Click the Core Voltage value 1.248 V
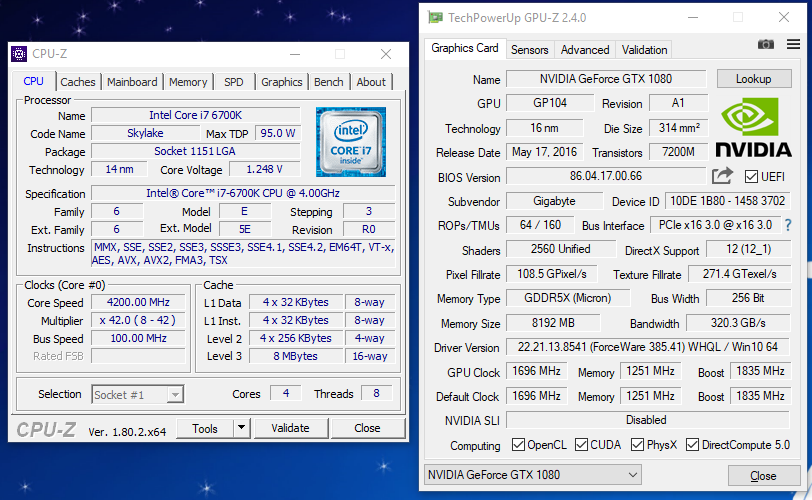 265,169
